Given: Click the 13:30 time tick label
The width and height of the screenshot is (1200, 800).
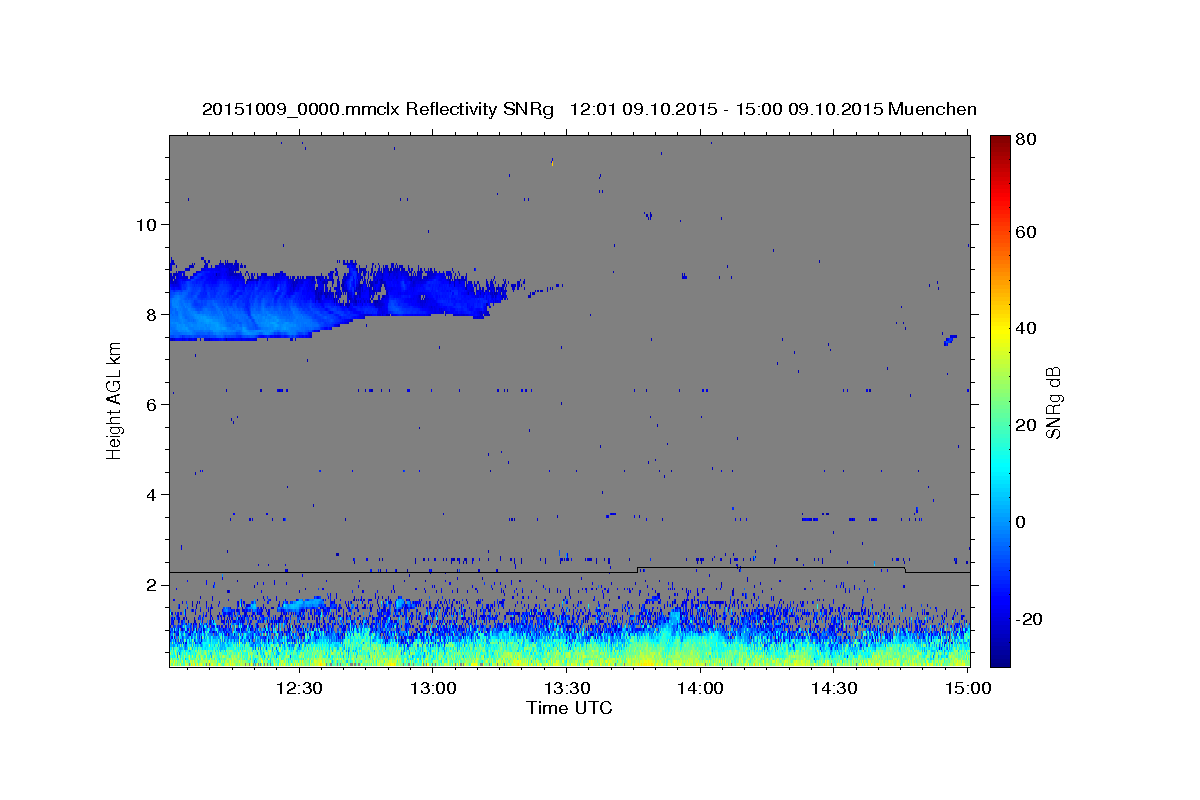Looking at the screenshot, I should click(x=567, y=688).
